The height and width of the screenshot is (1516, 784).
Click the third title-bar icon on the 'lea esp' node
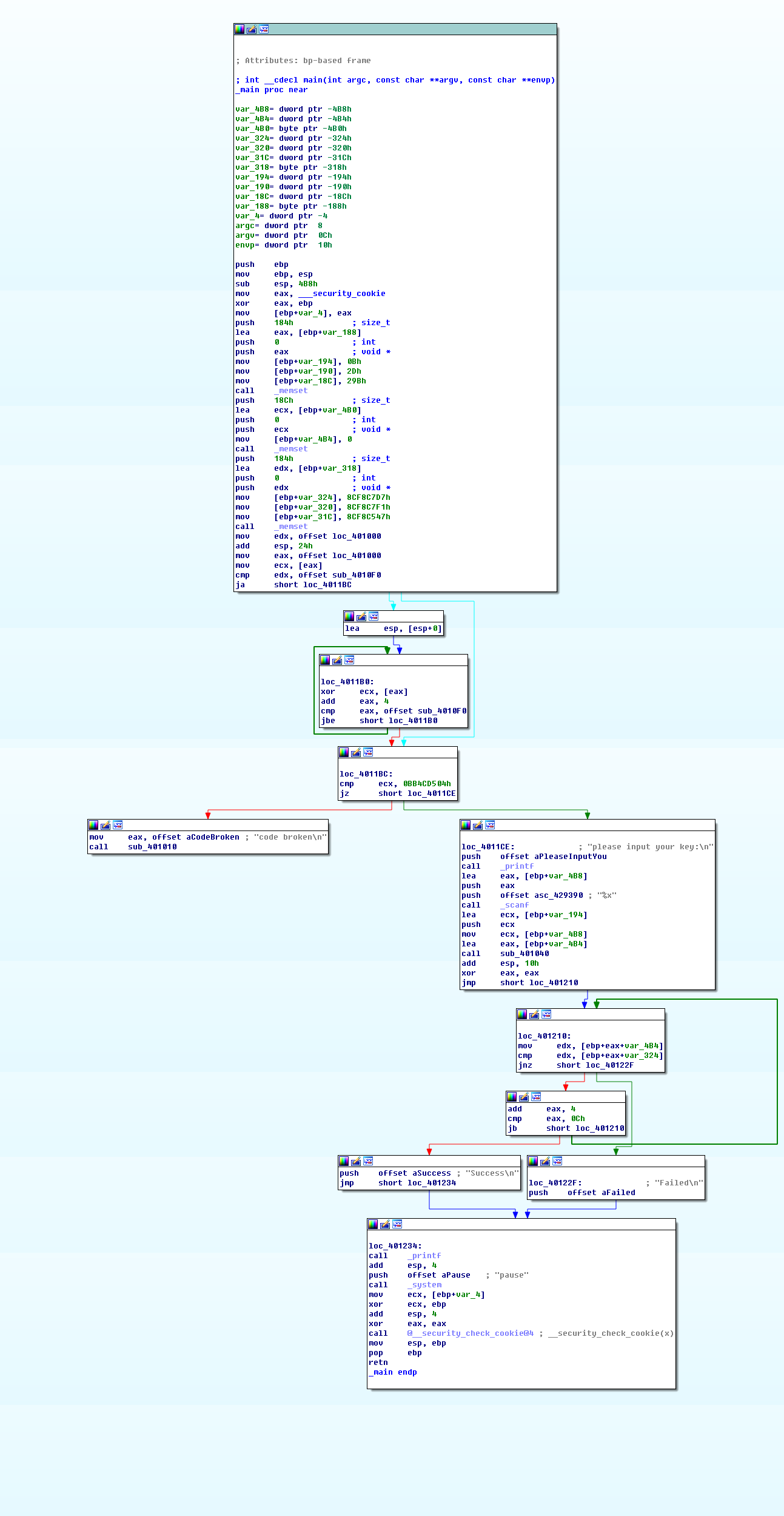pyautogui.click(x=374, y=616)
